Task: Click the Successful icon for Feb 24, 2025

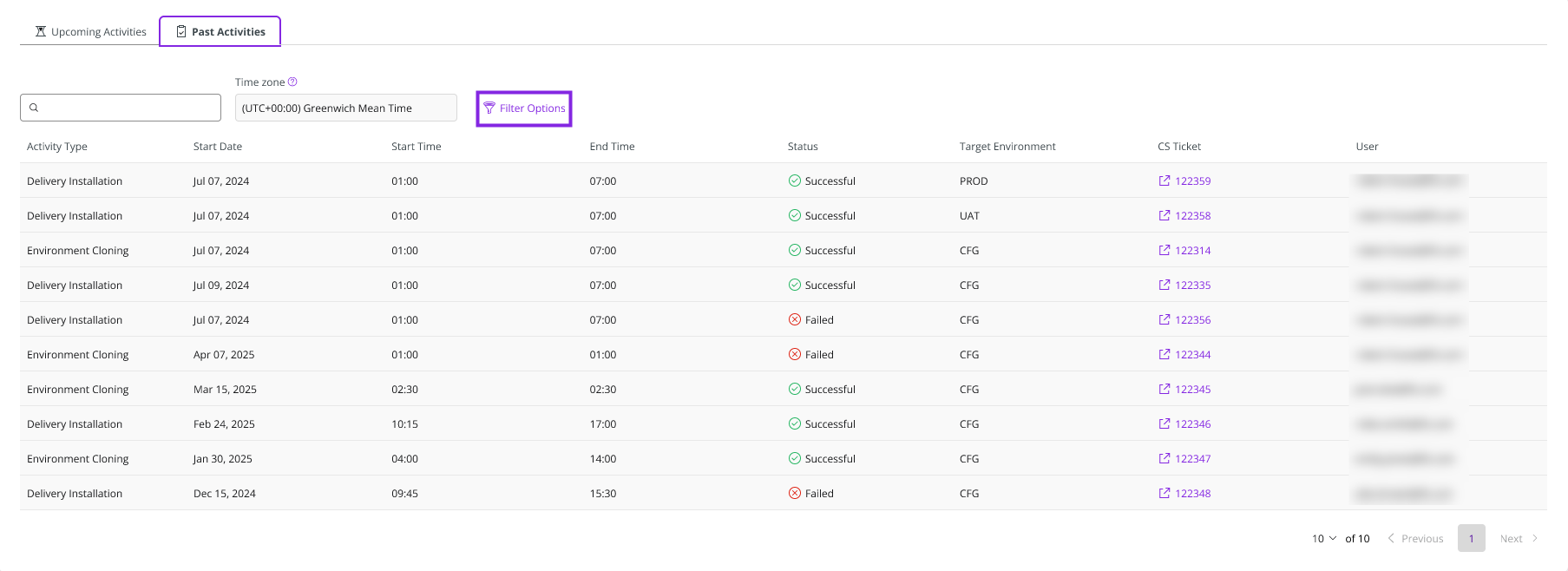Action: click(x=794, y=423)
